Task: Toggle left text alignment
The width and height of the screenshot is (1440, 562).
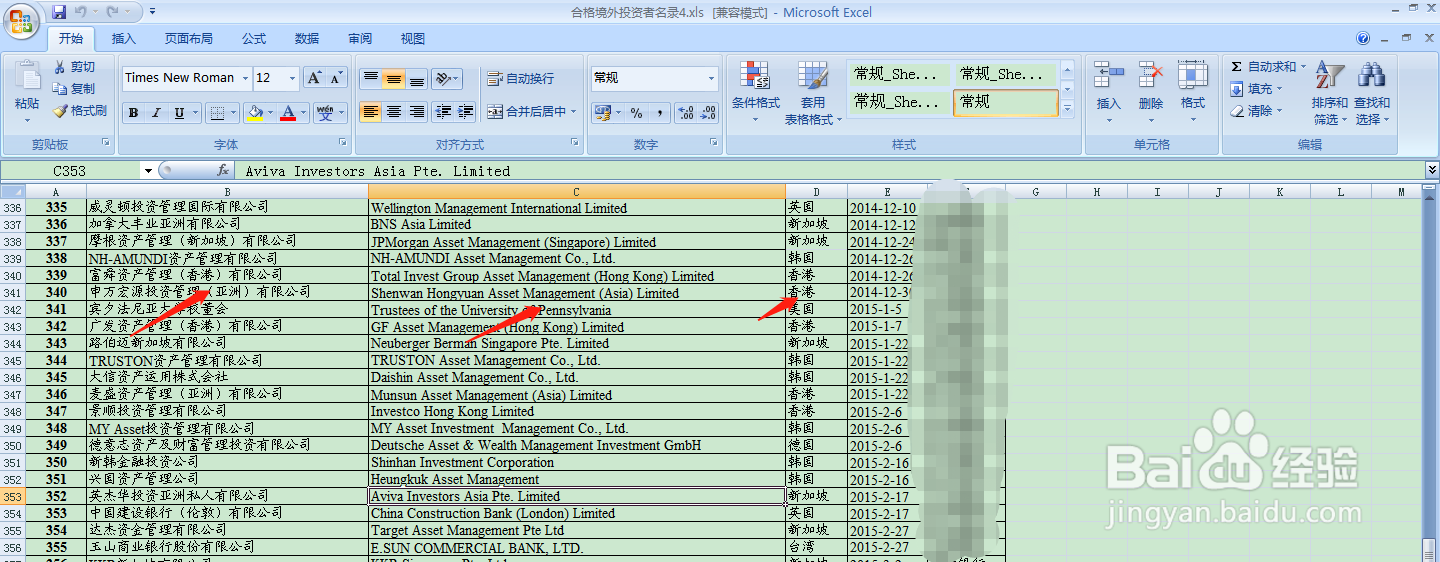Action: (371, 112)
